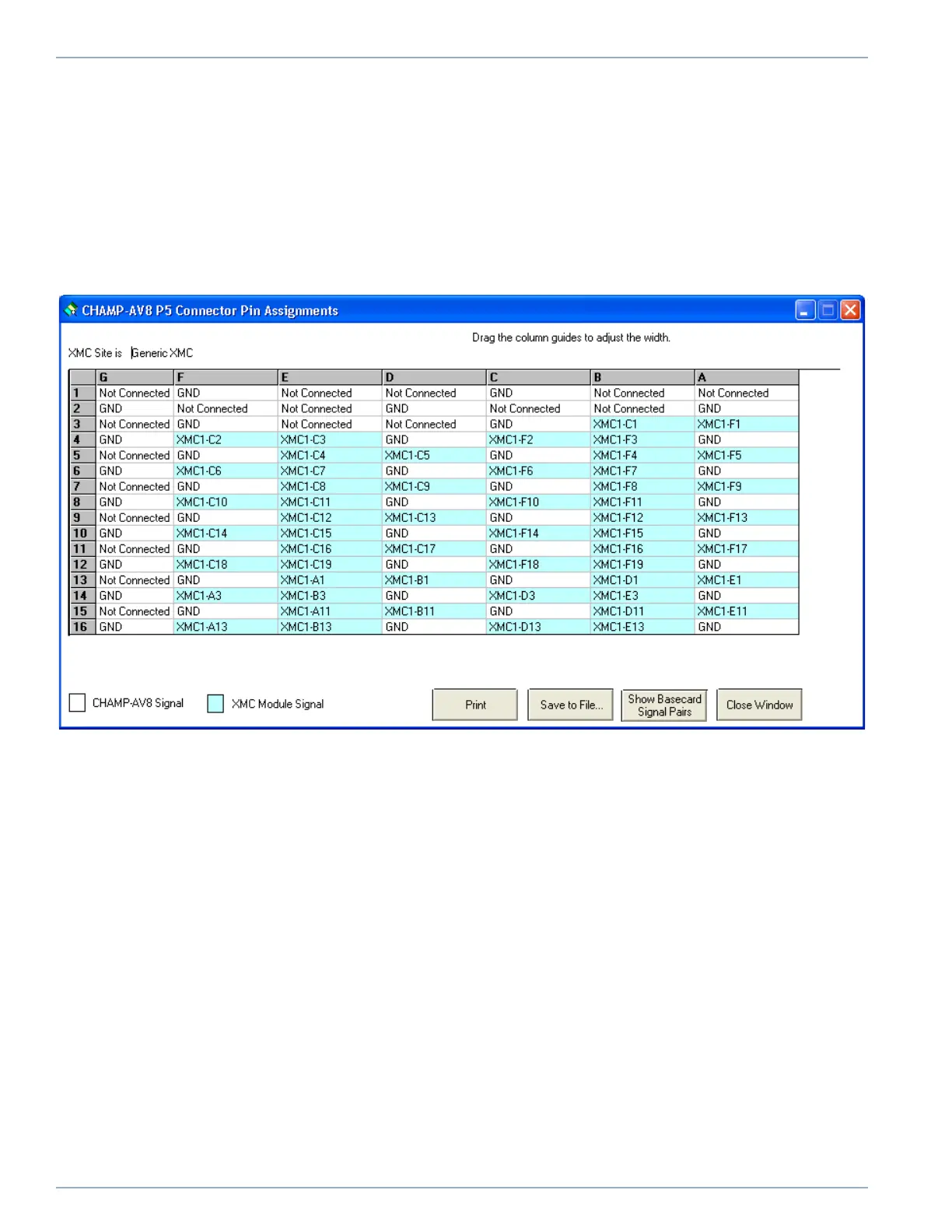Click cell XMC1-C5
Viewport: 952px width, 1232px height.
pos(434,455)
